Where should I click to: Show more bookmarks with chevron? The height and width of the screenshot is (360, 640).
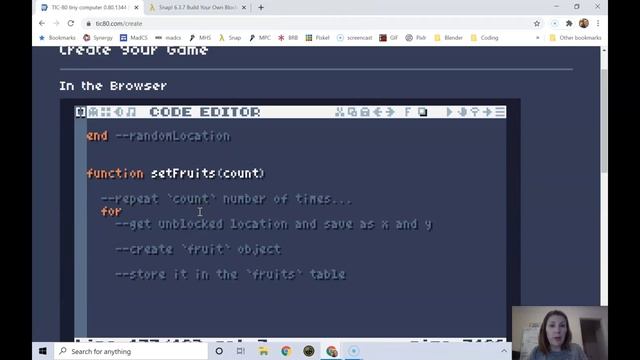(x=538, y=38)
